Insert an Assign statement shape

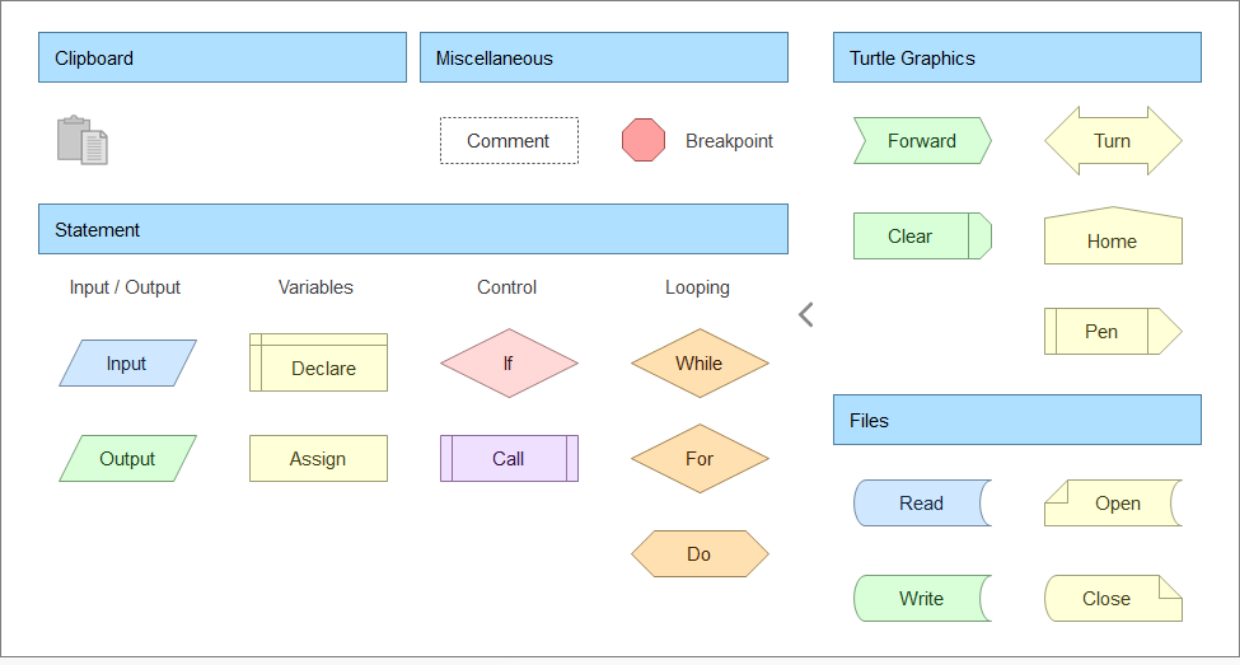[x=318, y=459]
